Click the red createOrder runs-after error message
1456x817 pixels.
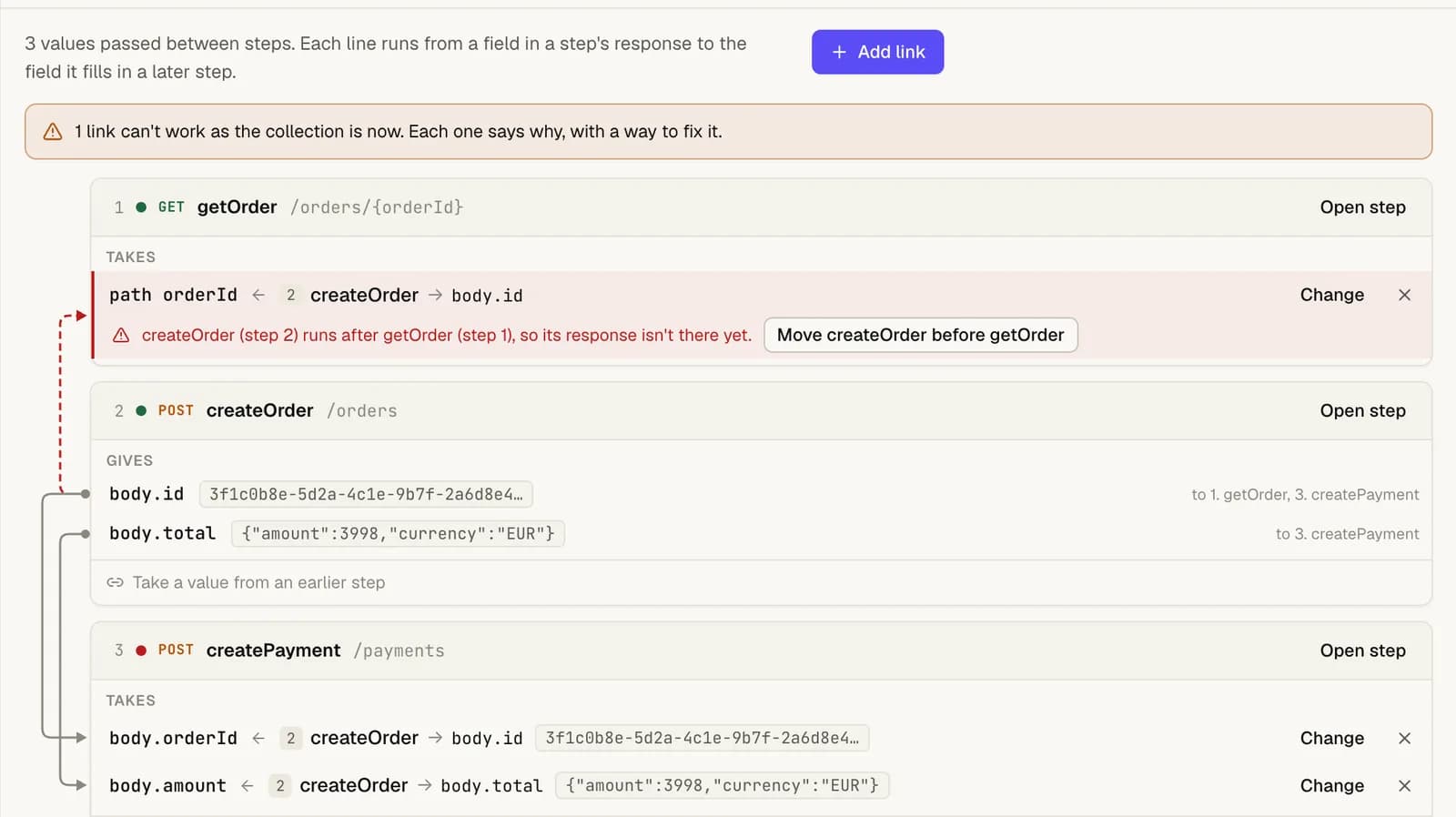[447, 335]
